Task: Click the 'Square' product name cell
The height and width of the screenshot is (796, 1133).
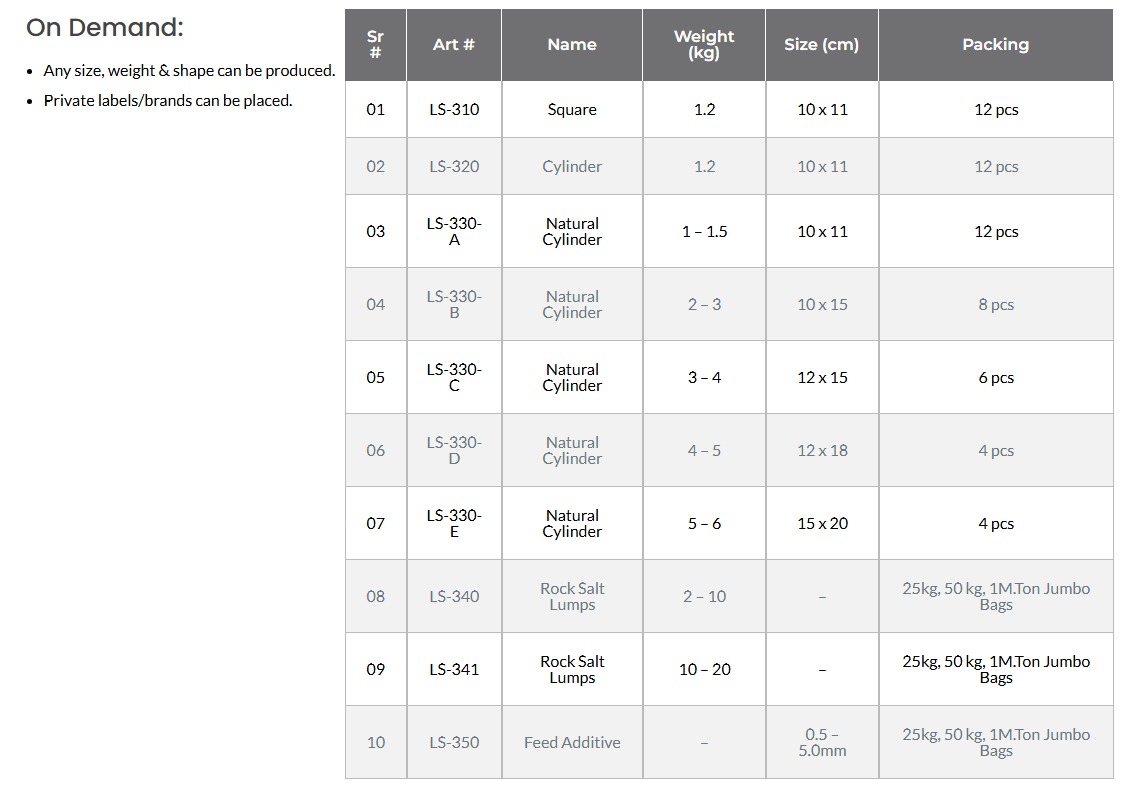Action: [572, 110]
